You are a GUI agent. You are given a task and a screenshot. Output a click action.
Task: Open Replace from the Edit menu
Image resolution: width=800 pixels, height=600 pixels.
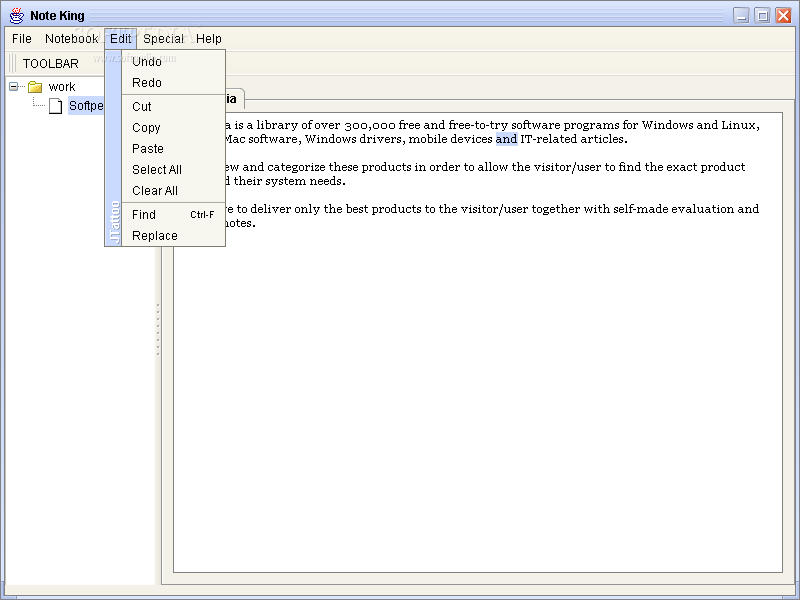coord(173,236)
